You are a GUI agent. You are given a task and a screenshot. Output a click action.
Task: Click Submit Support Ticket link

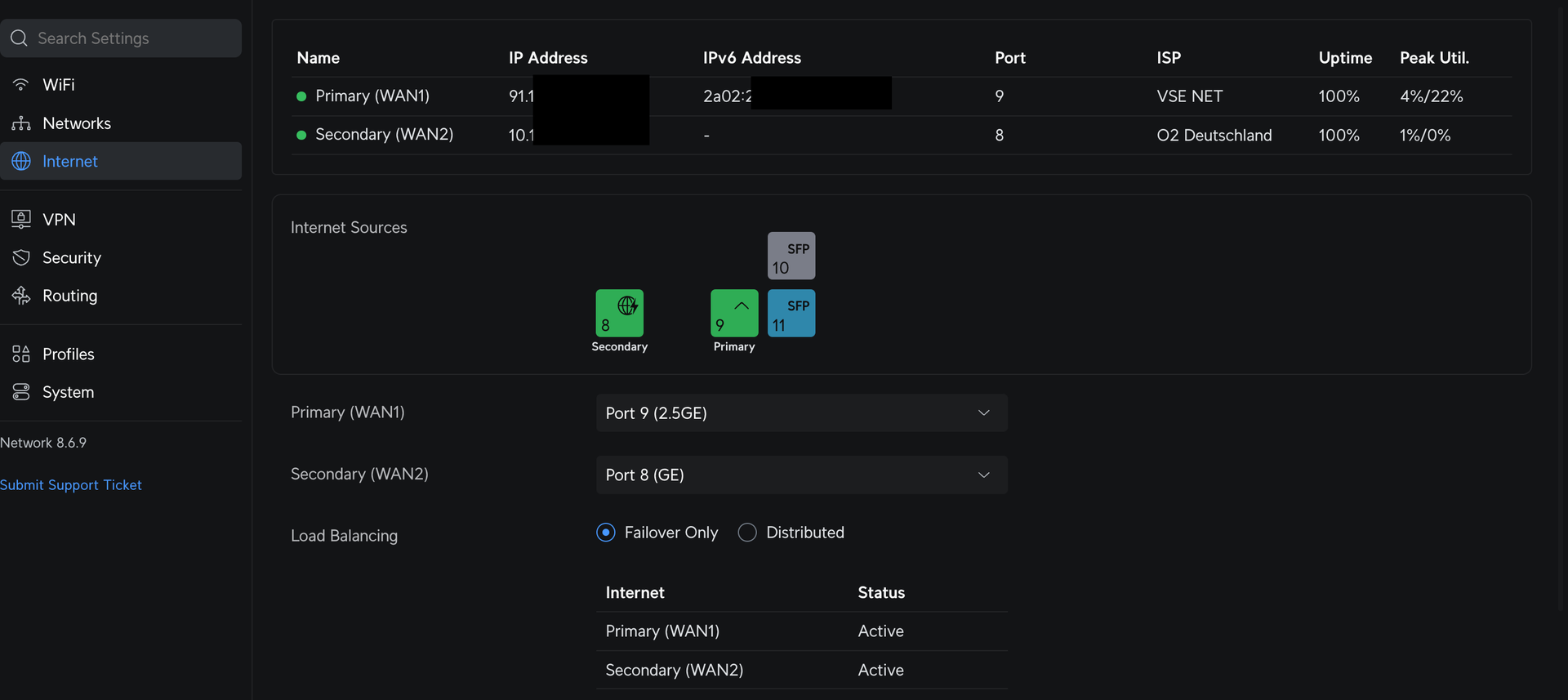[x=71, y=485]
